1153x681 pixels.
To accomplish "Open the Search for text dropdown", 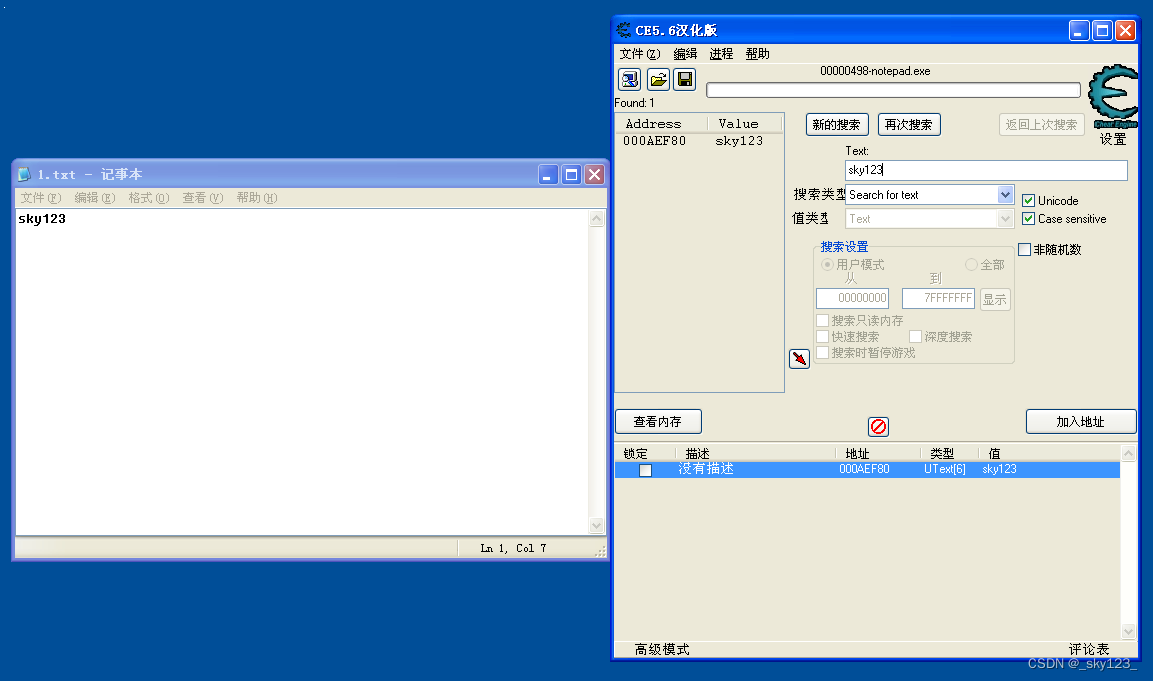I will pos(1005,195).
